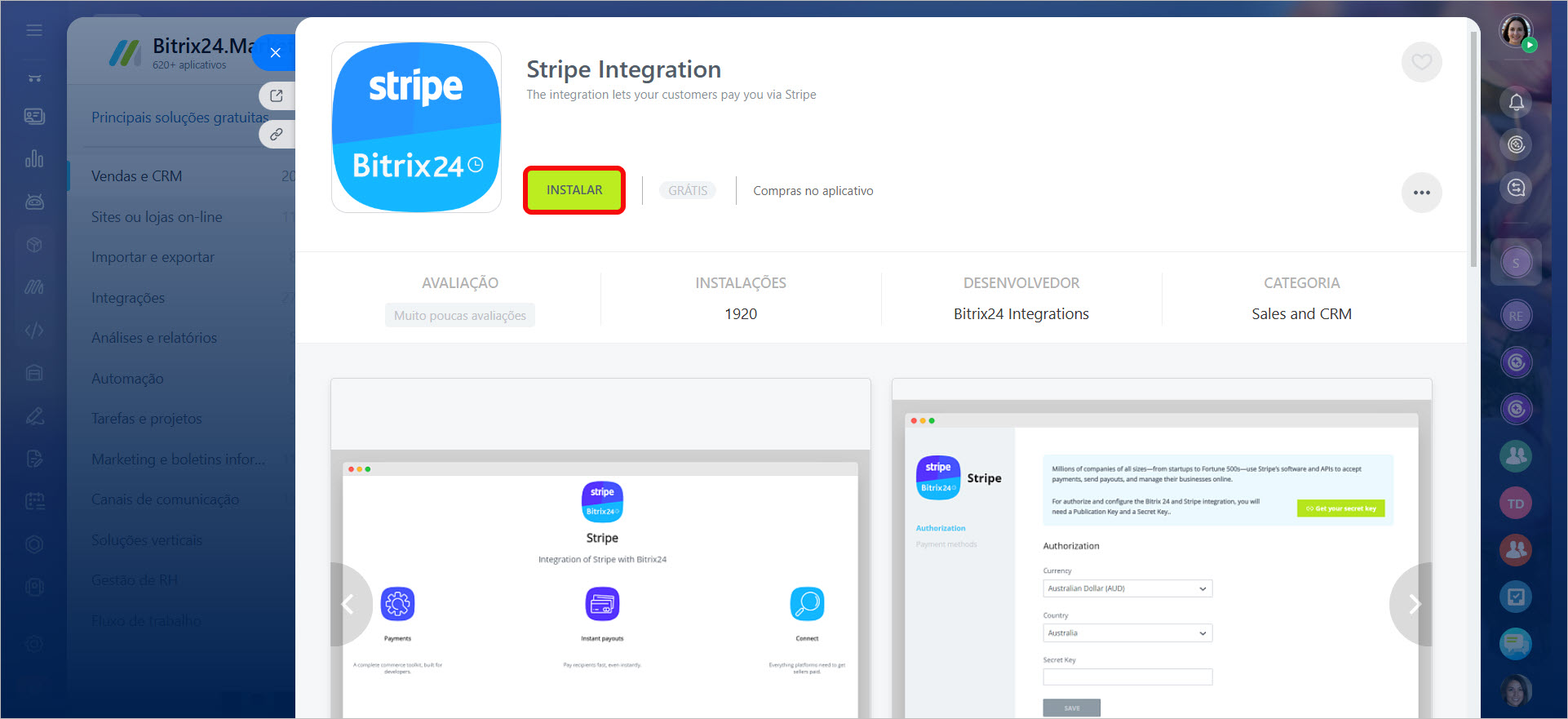Select Vendas e CRM category
Image resolution: width=1568 pixels, height=719 pixels.
pyautogui.click(x=136, y=176)
